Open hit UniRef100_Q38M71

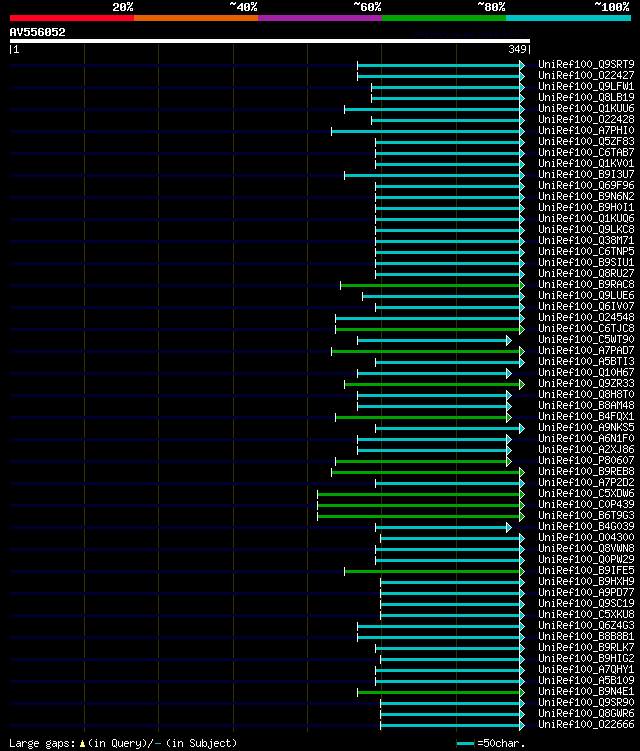[586, 240]
